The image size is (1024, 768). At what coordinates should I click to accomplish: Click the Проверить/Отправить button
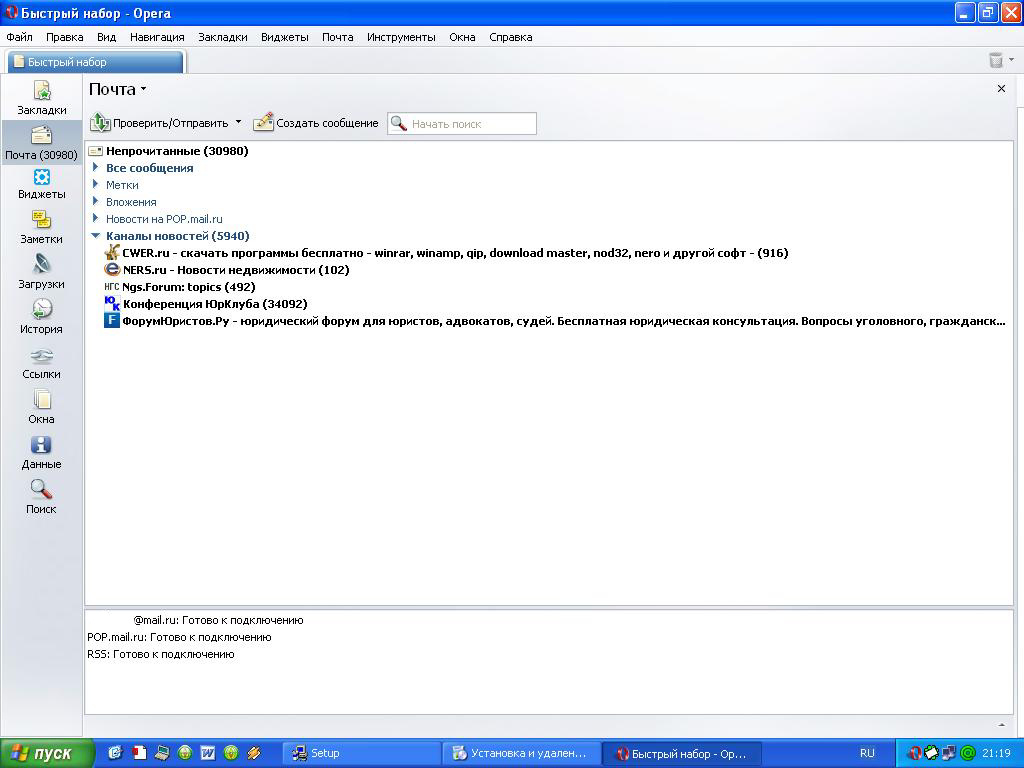159,123
